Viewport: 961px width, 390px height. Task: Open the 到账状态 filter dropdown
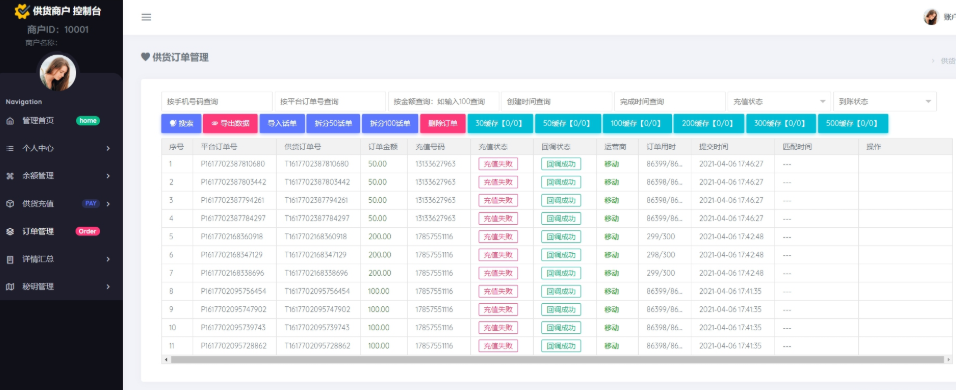point(885,101)
